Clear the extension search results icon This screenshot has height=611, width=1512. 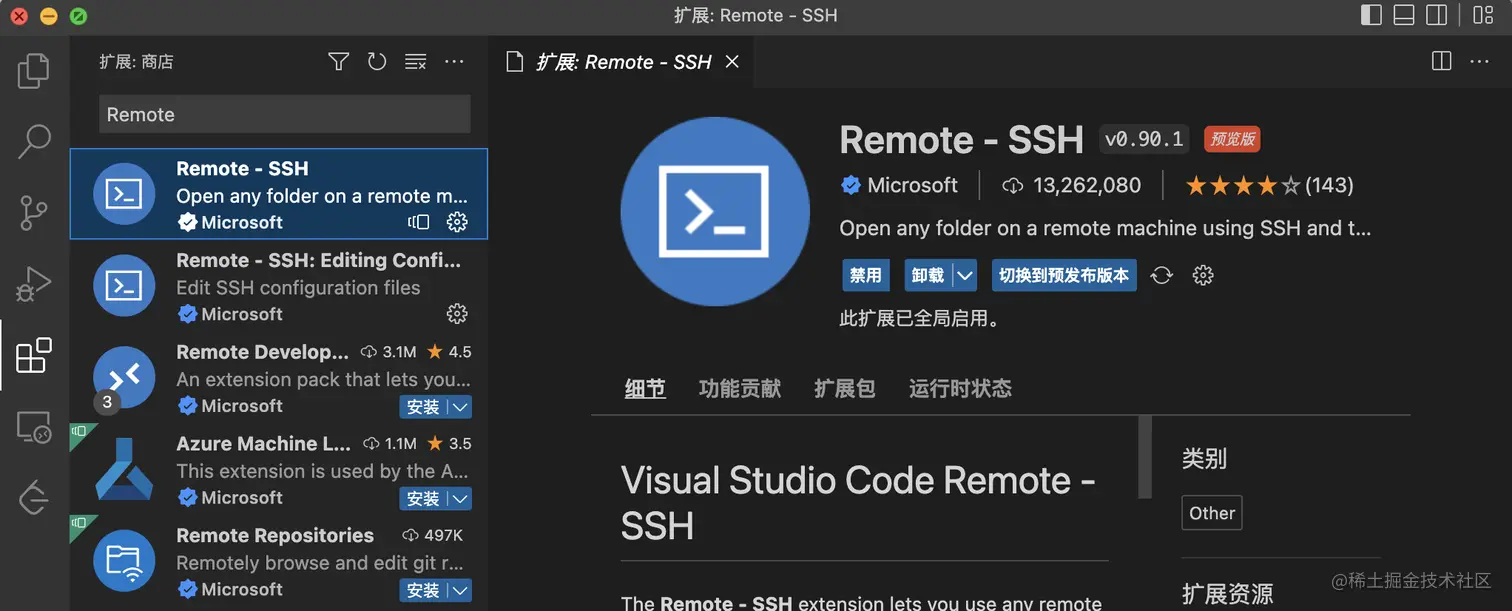point(415,61)
